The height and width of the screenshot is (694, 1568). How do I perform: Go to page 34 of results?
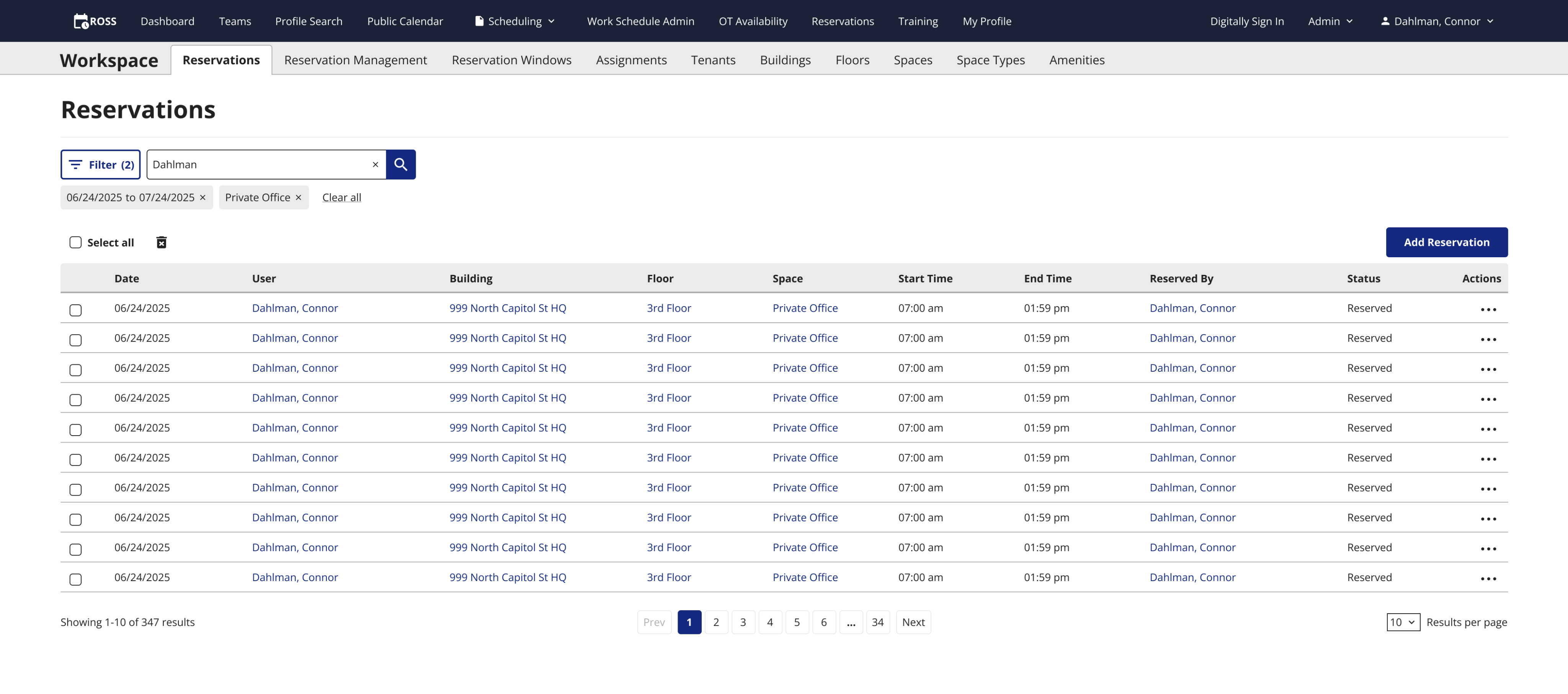(x=877, y=622)
